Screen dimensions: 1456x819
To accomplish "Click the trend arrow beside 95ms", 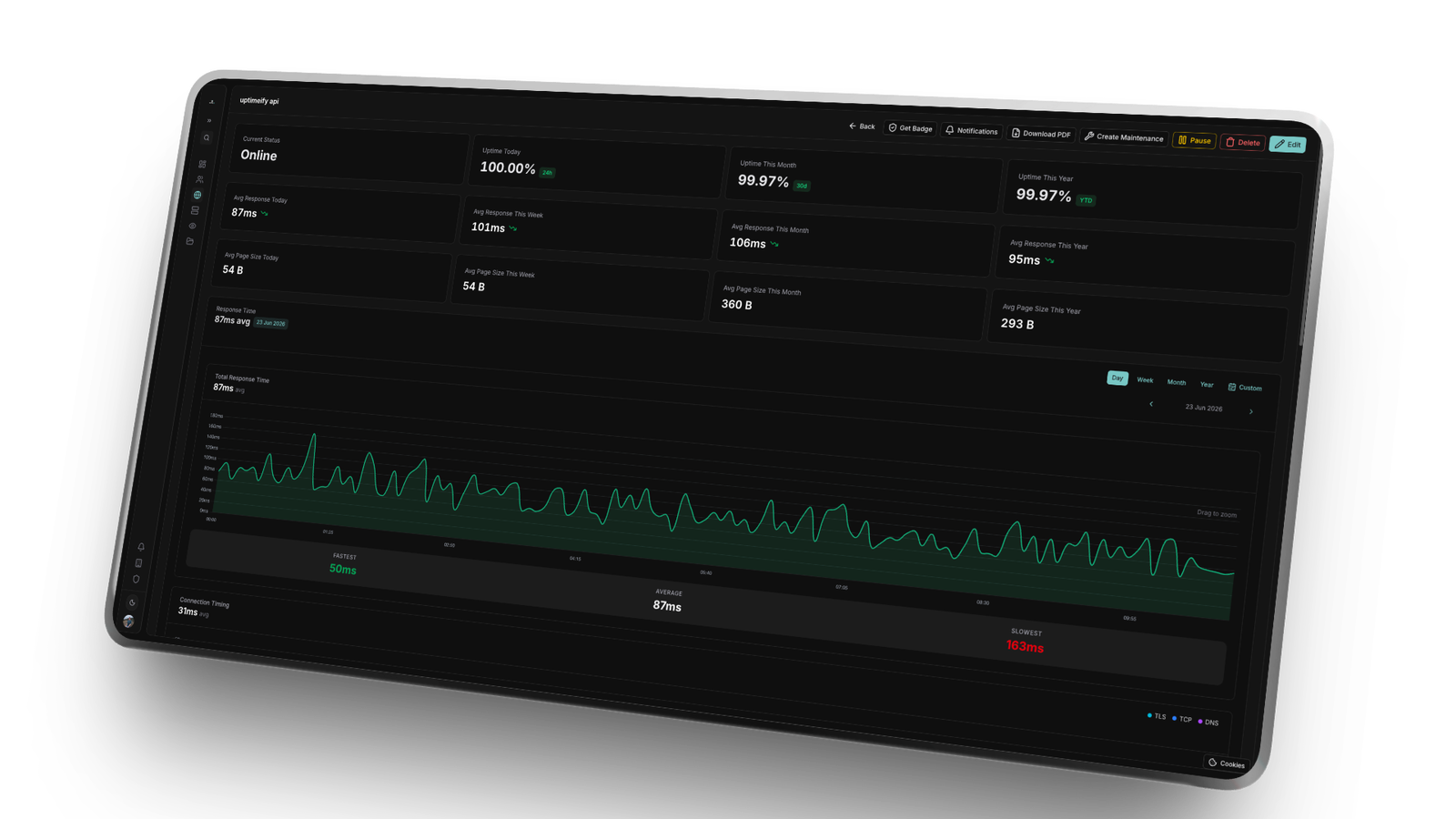I will click(x=1049, y=261).
